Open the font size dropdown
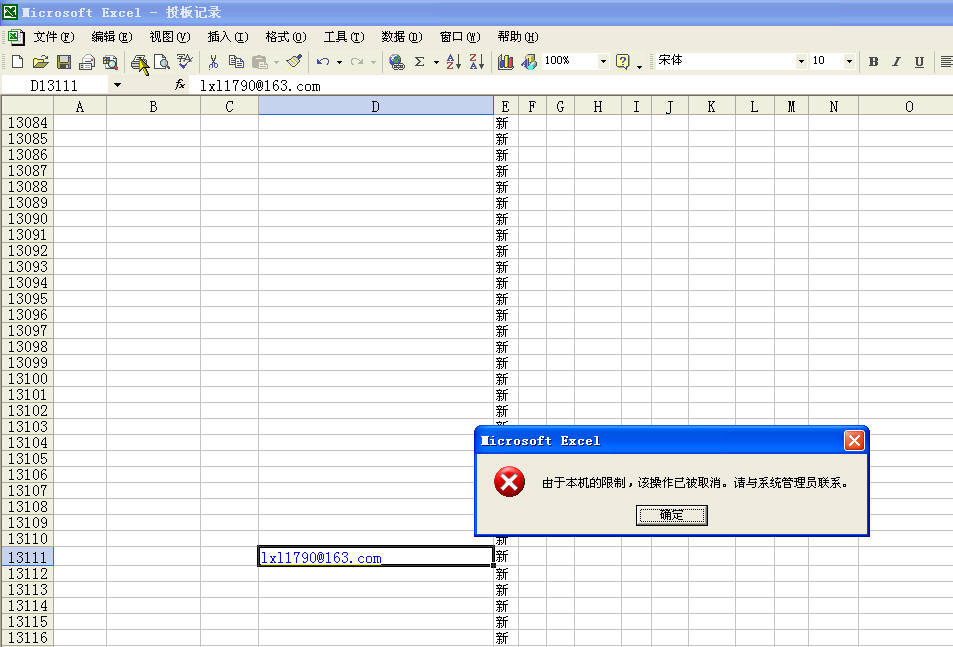The width and height of the screenshot is (953, 647). 849,61
